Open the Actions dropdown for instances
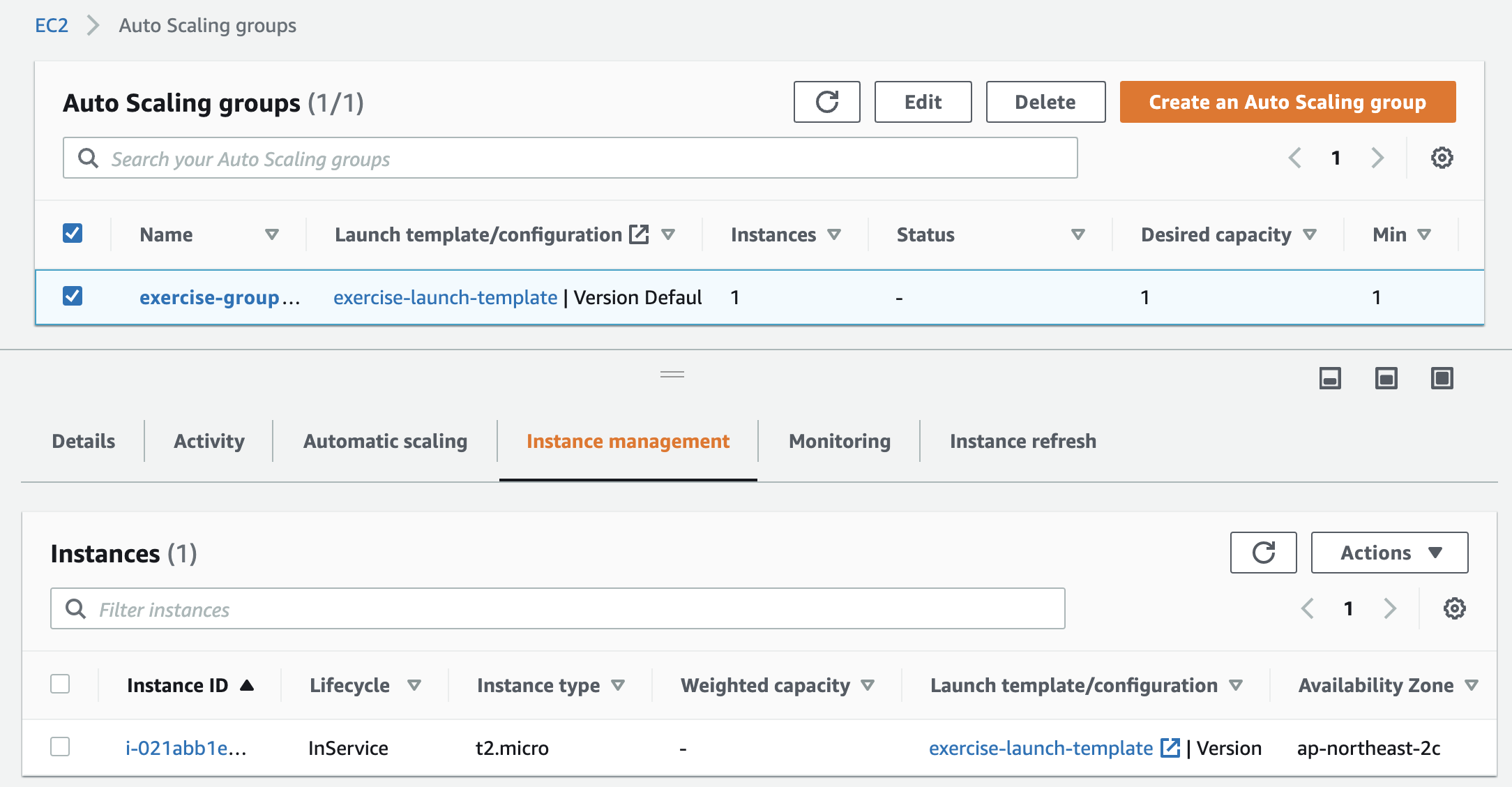The height and width of the screenshot is (787, 1512). click(1389, 553)
